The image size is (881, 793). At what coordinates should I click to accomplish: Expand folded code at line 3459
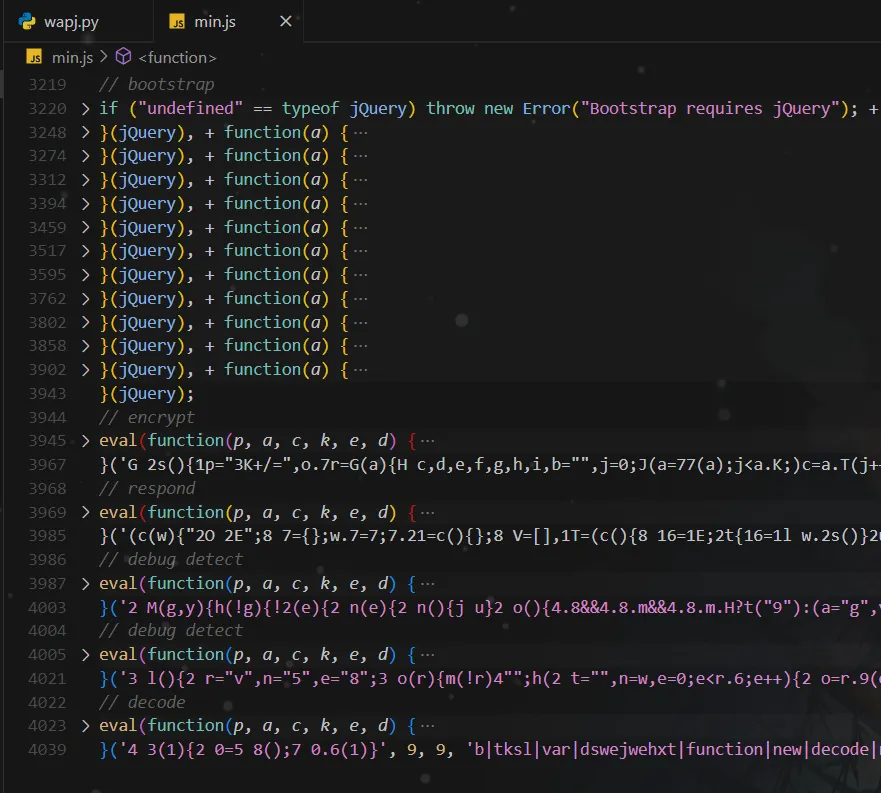click(x=85, y=228)
